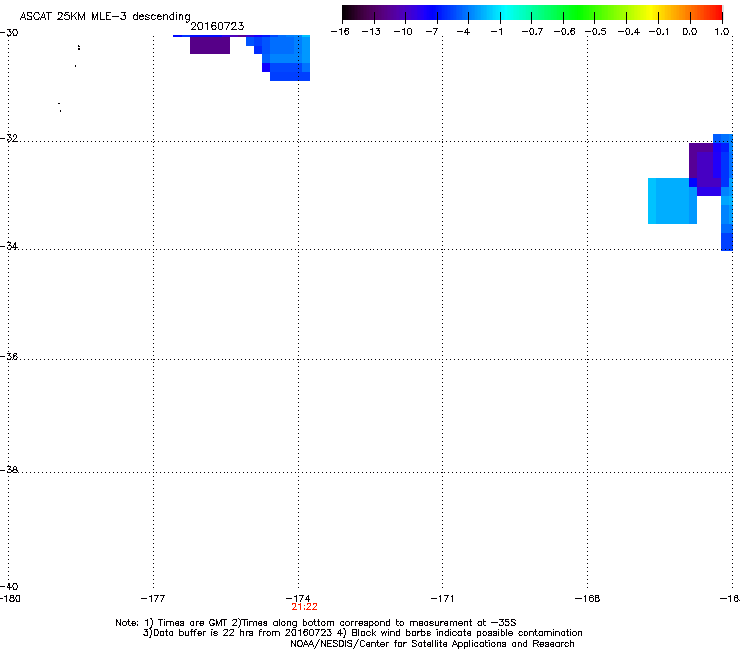Click the "-36" latitude label
The image size is (740, 650).
pos(9,356)
